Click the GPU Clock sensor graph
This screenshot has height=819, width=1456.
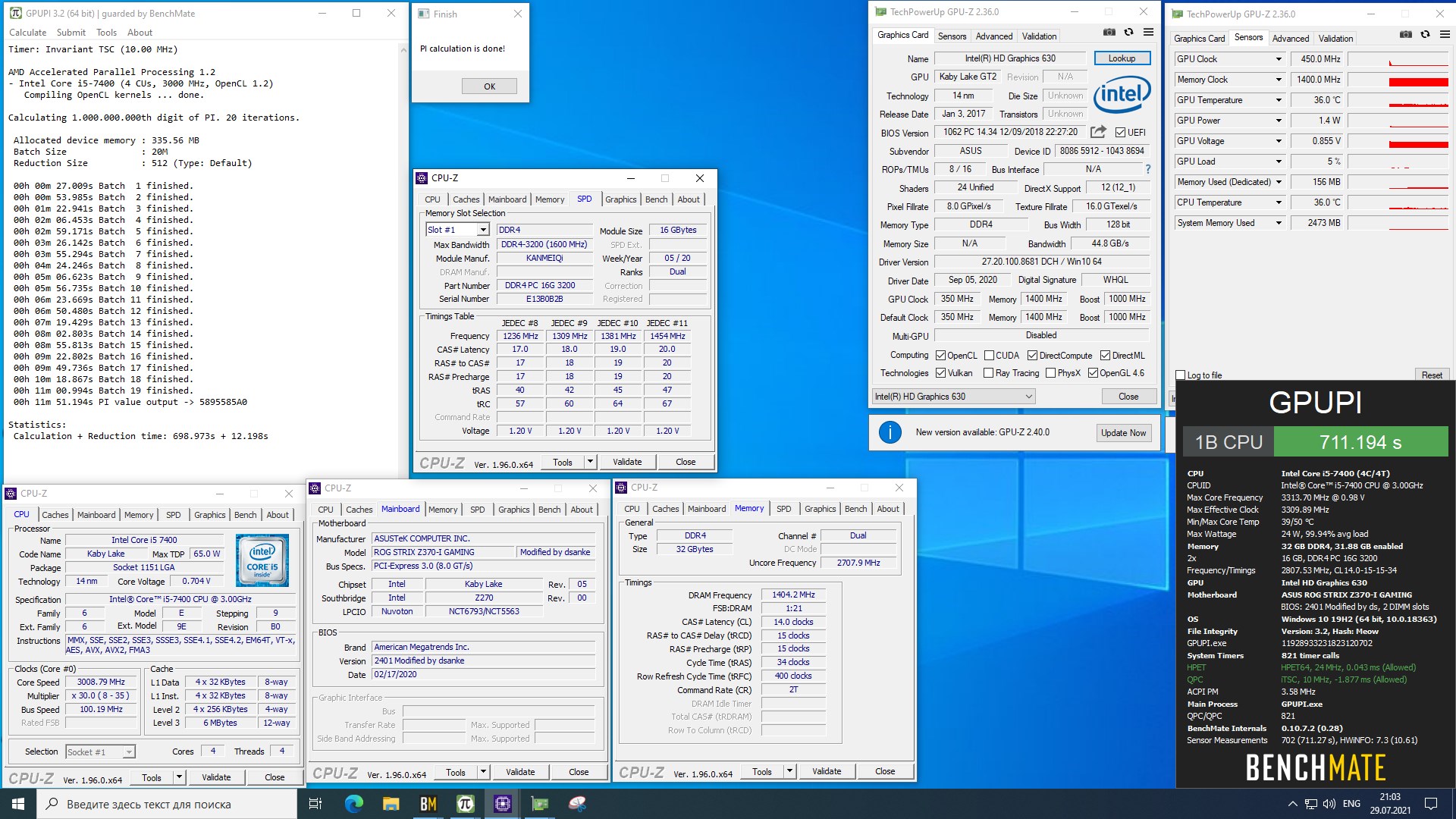[x=1399, y=59]
